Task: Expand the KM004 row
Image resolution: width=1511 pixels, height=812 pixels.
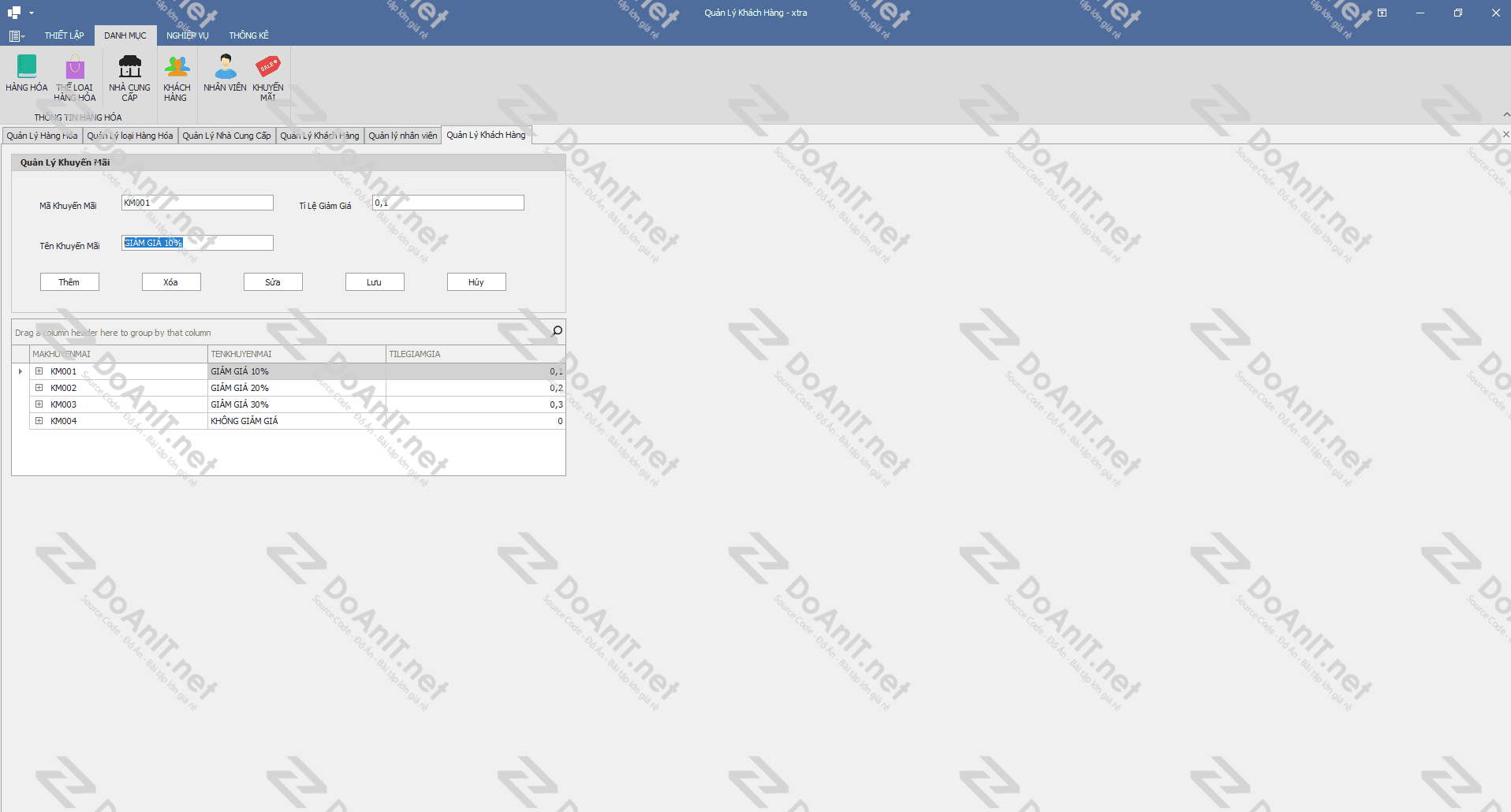Action: [x=39, y=421]
